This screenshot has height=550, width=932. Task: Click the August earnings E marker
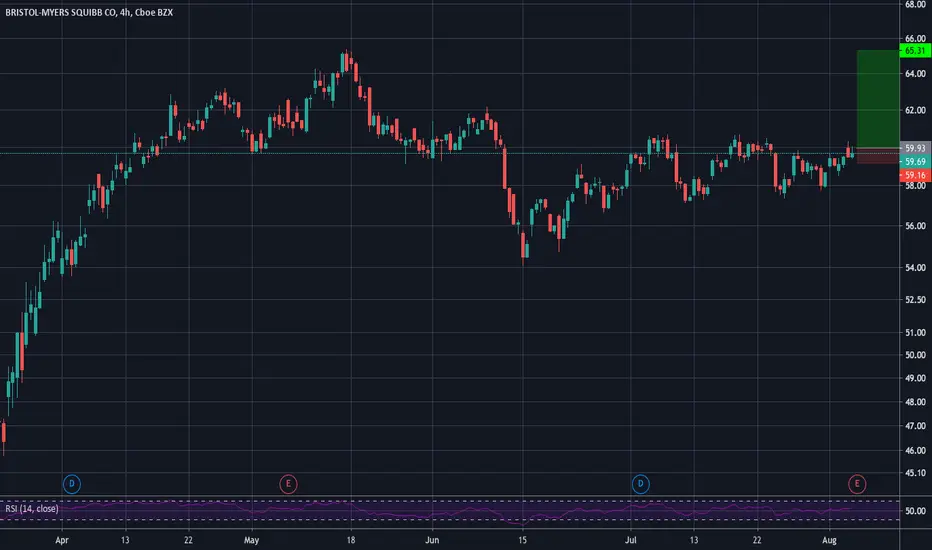pyautogui.click(x=857, y=484)
